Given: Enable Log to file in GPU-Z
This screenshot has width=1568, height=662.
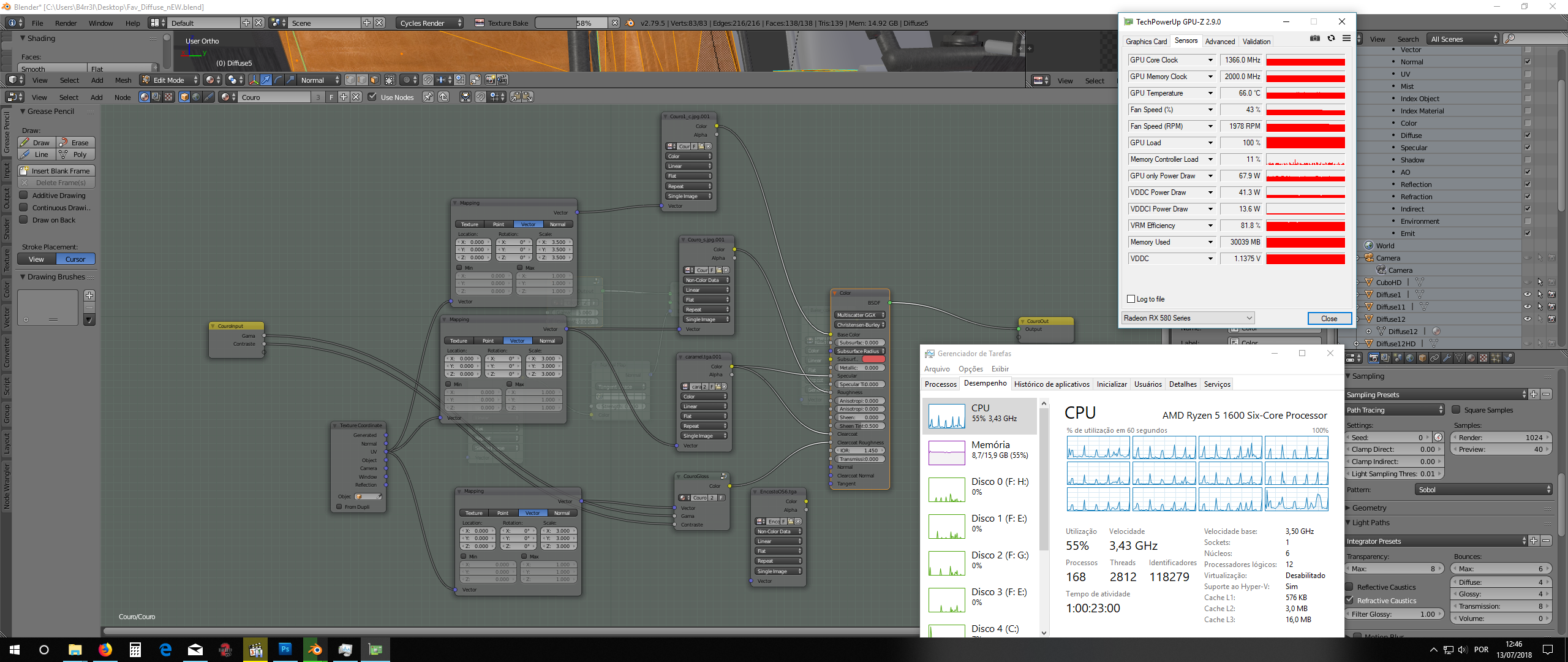Looking at the screenshot, I should click(1131, 299).
